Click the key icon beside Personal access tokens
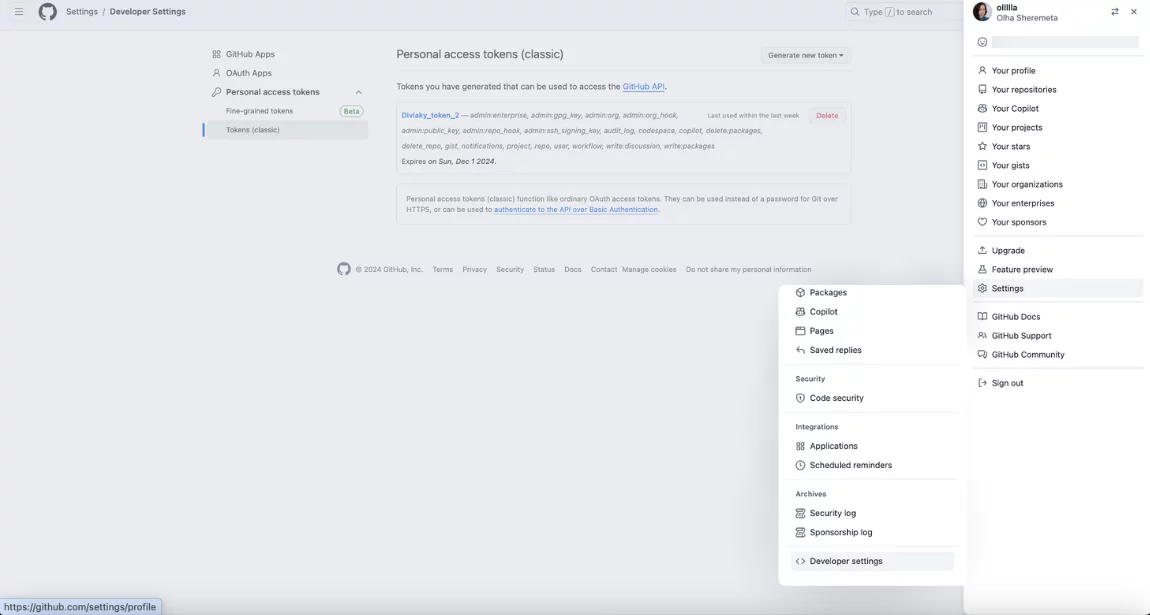1150x615 pixels. (216, 91)
